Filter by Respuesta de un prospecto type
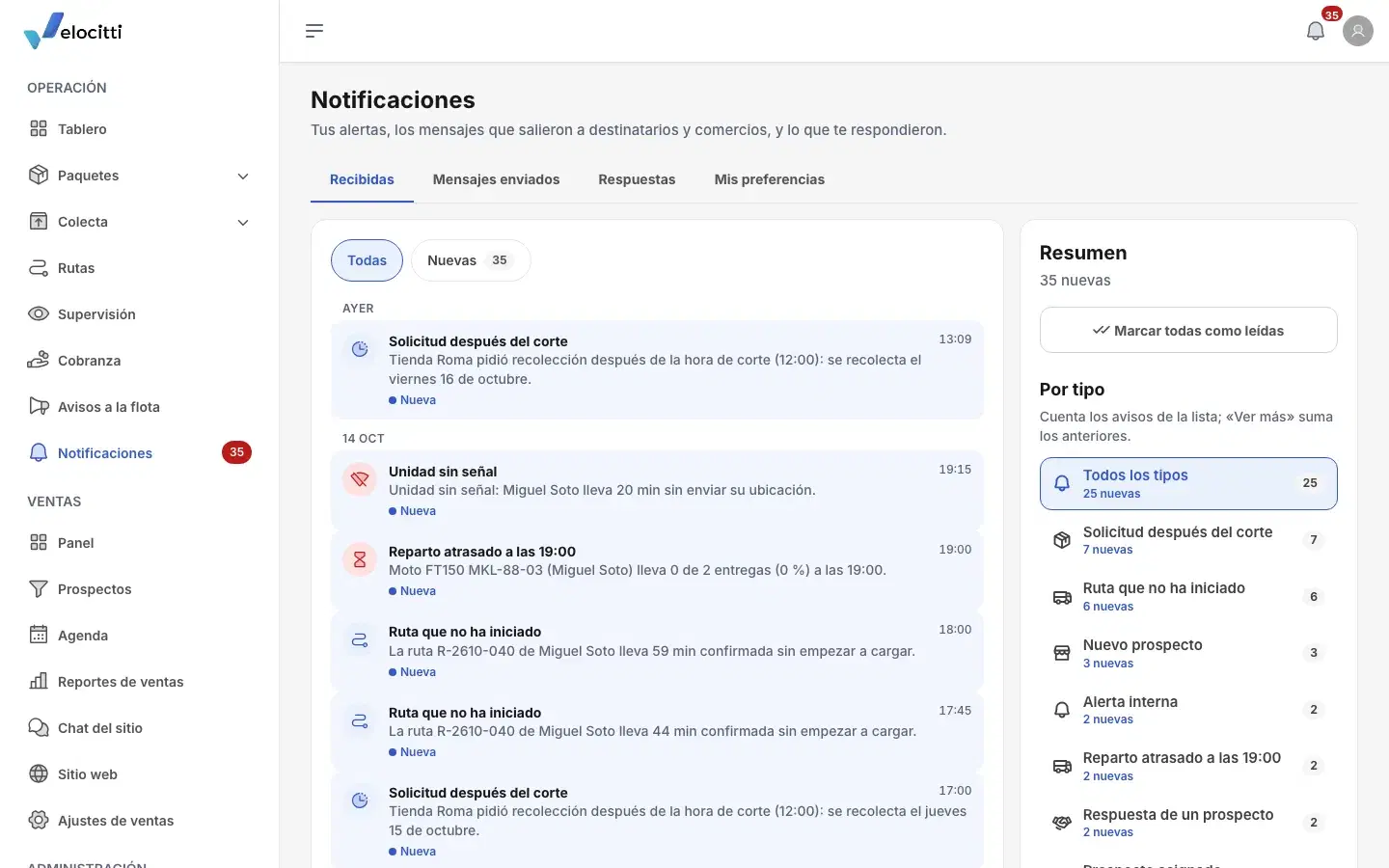 (x=1188, y=823)
